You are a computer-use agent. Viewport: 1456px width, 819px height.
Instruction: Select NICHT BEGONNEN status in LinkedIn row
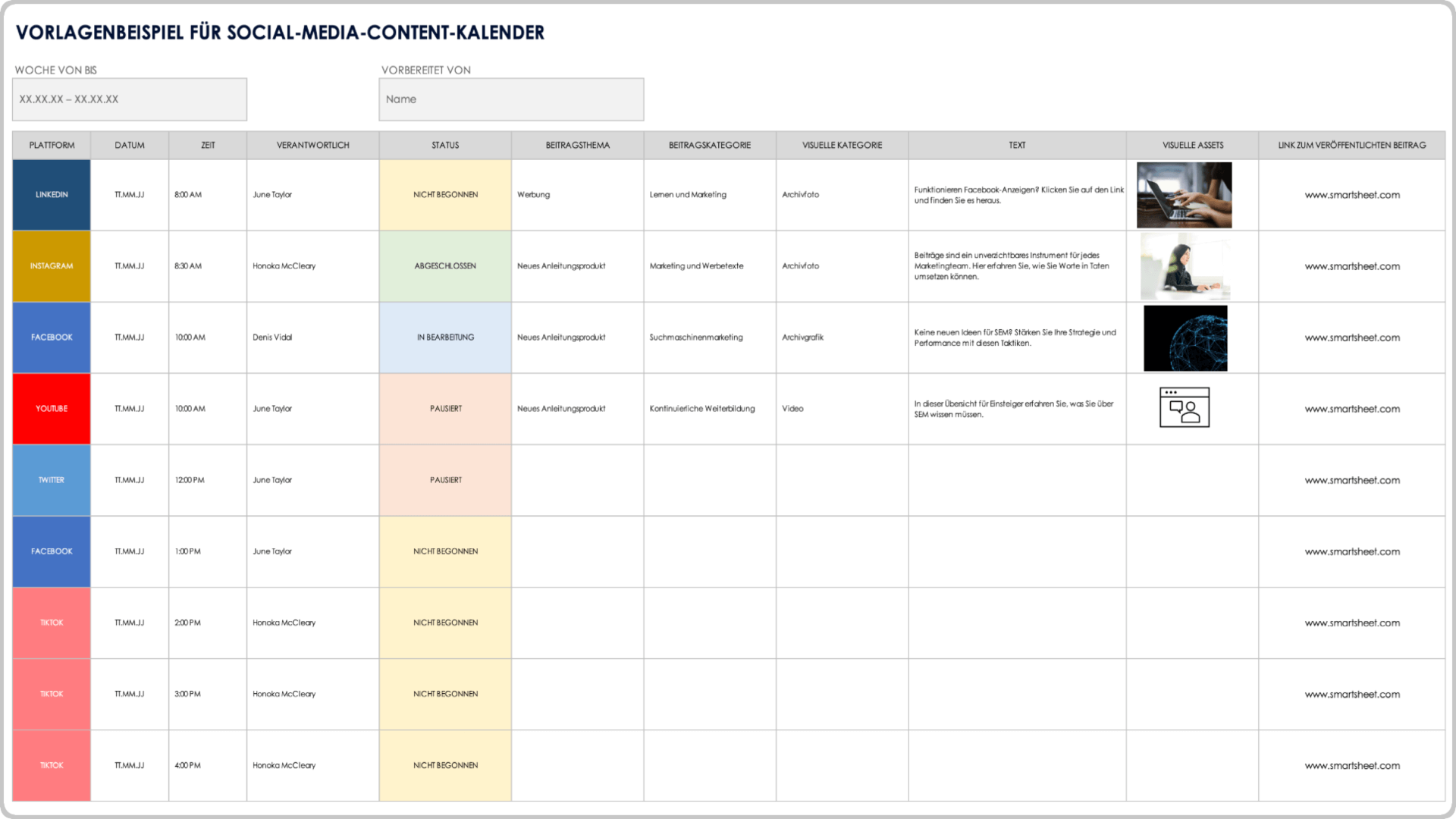pyautogui.click(x=445, y=195)
